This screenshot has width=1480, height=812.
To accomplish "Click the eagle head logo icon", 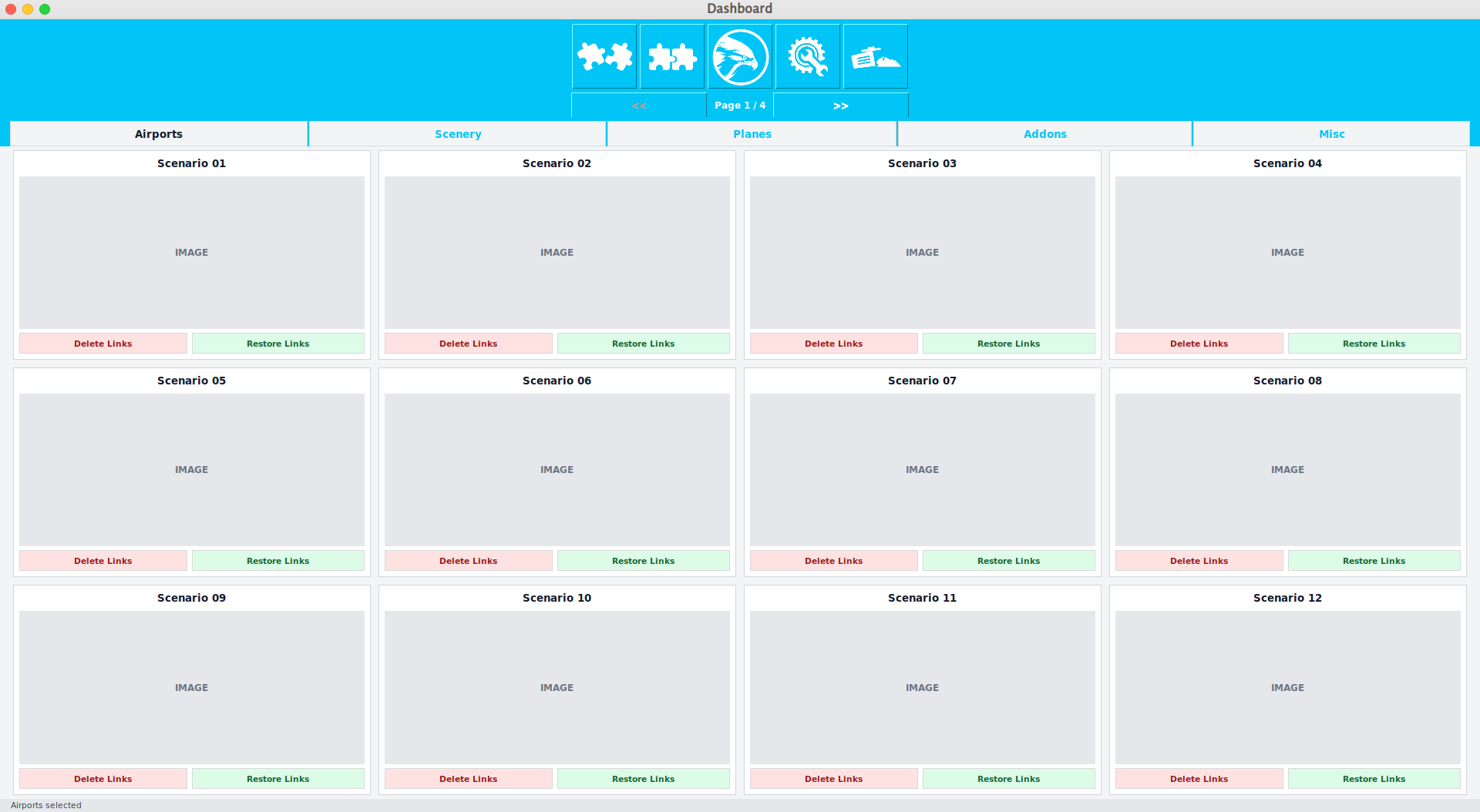I will (x=740, y=56).
